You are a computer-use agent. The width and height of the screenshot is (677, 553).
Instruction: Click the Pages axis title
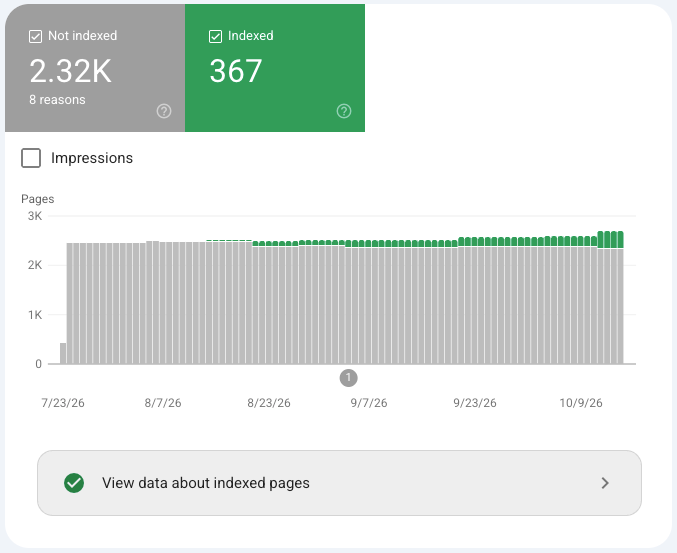click(38, 199)
